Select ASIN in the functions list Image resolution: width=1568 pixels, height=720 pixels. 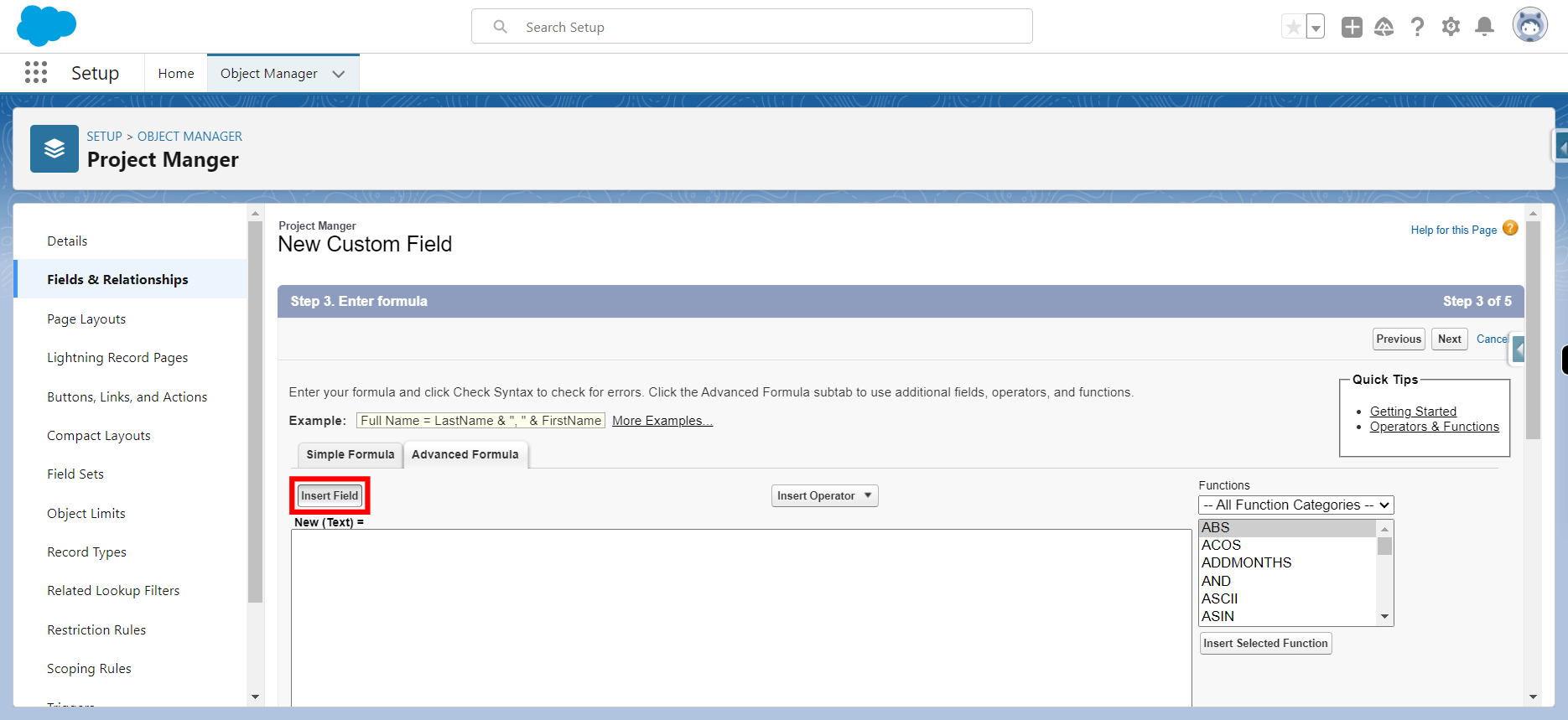pos(1287,616)
